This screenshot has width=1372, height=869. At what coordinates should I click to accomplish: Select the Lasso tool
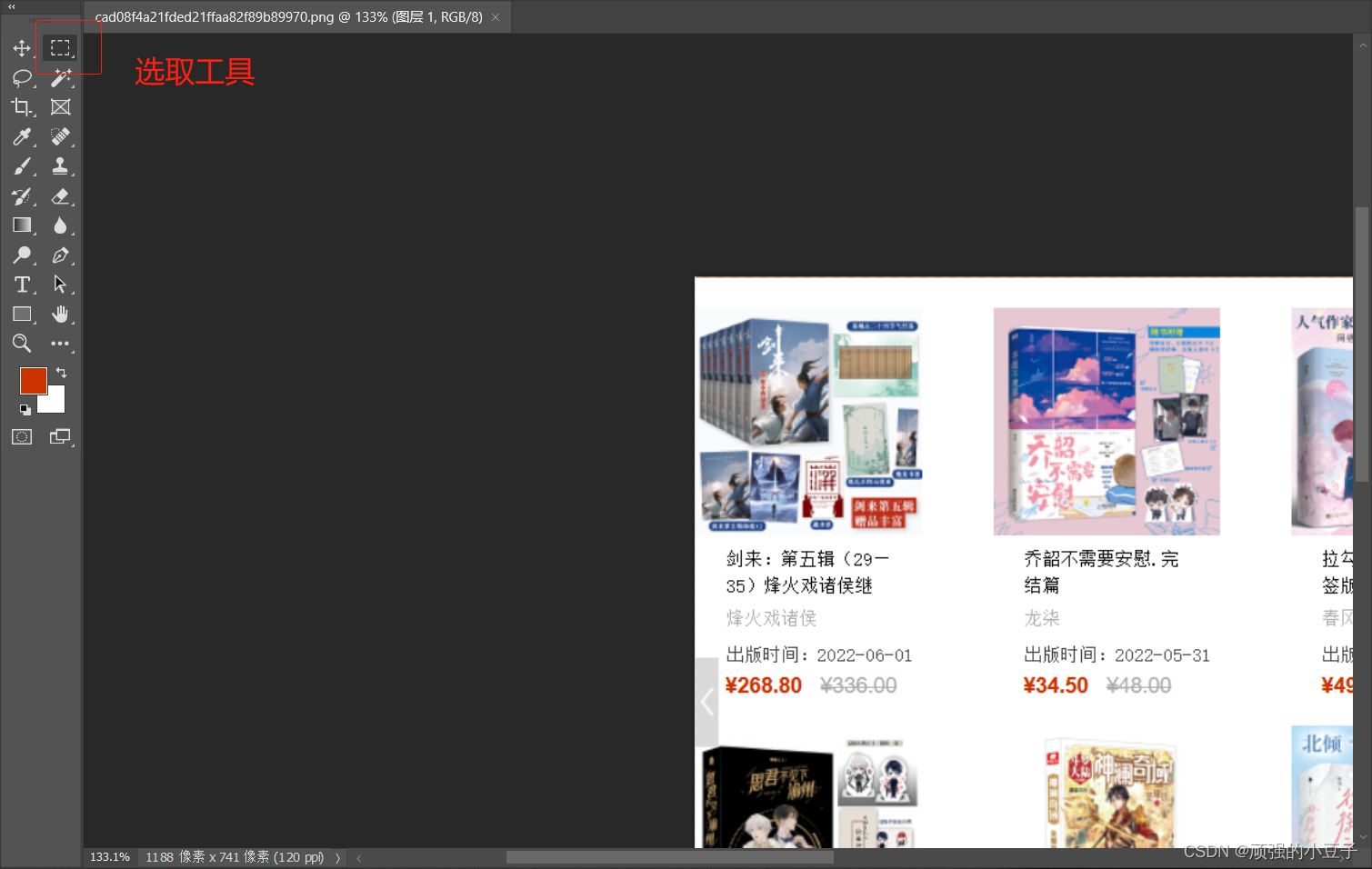tap(22, 78)
